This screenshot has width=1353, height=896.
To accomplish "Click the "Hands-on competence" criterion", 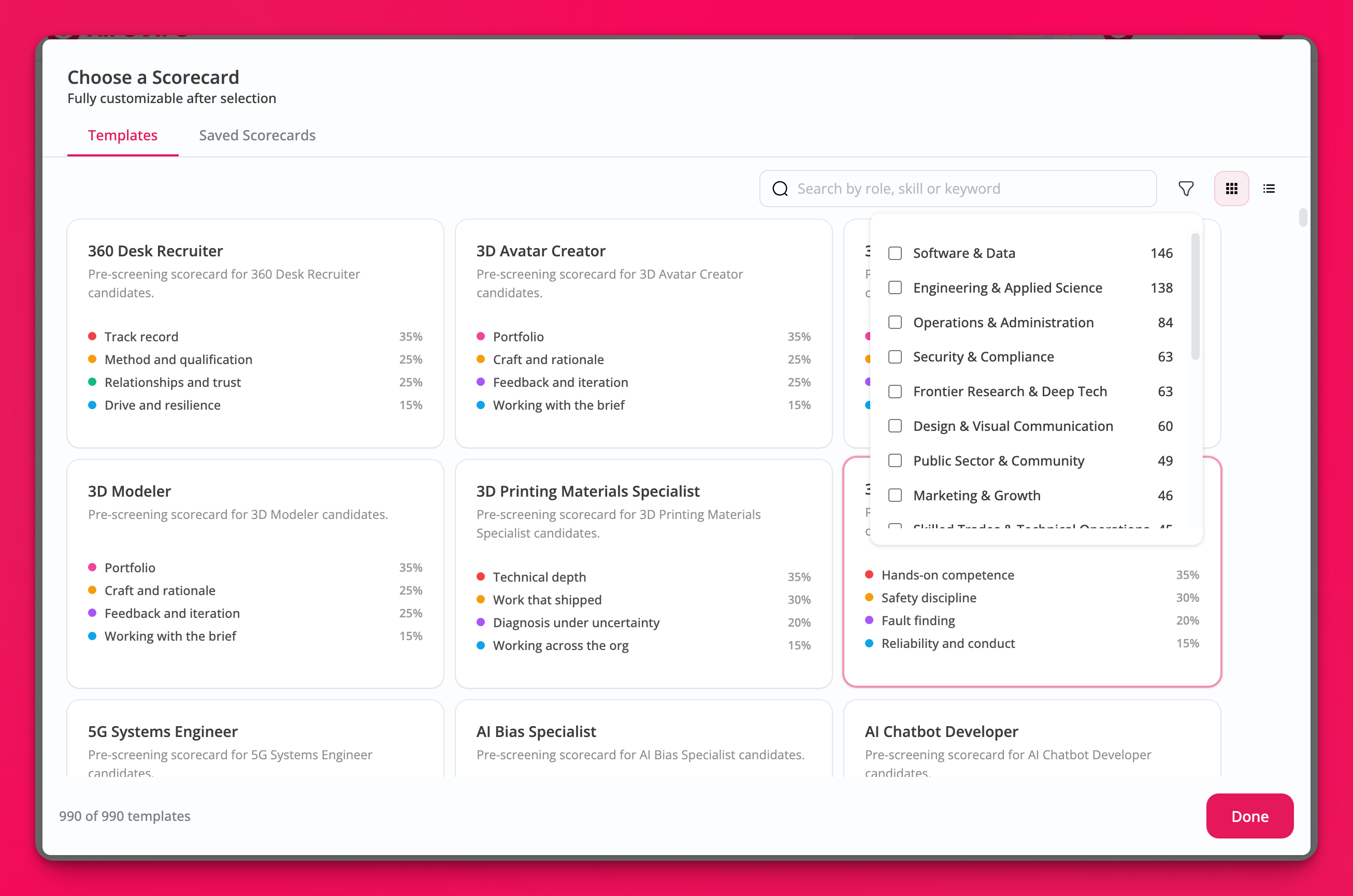I will tap(948, 575).
